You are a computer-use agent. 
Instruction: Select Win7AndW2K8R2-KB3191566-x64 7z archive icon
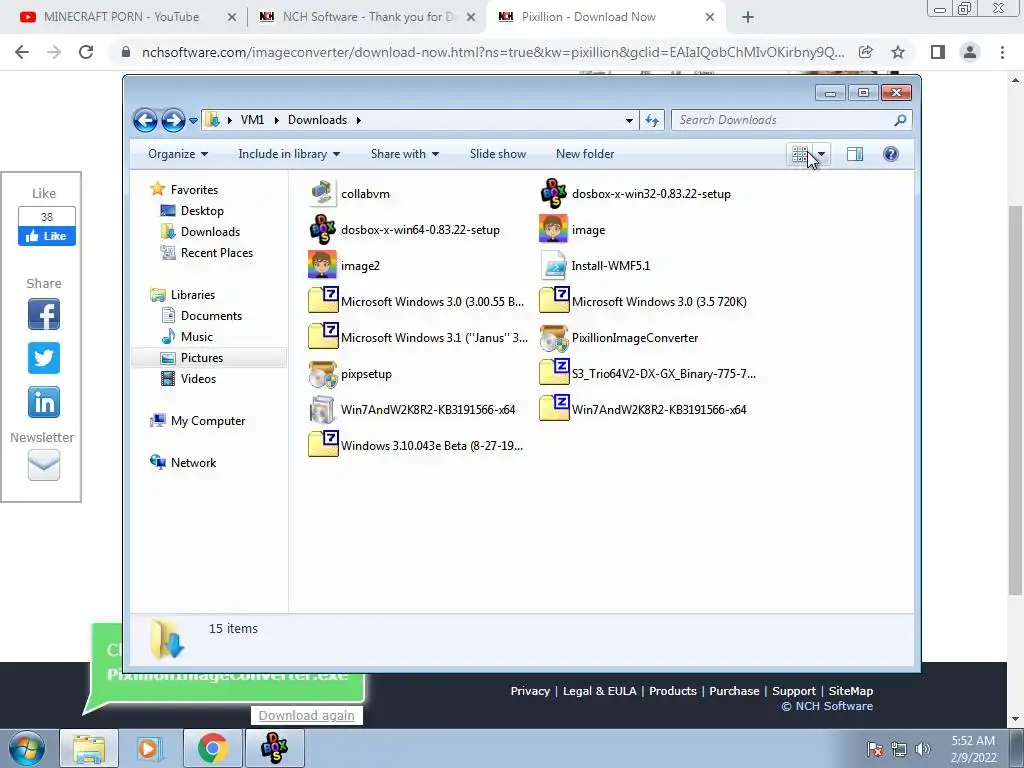[554, 409]
